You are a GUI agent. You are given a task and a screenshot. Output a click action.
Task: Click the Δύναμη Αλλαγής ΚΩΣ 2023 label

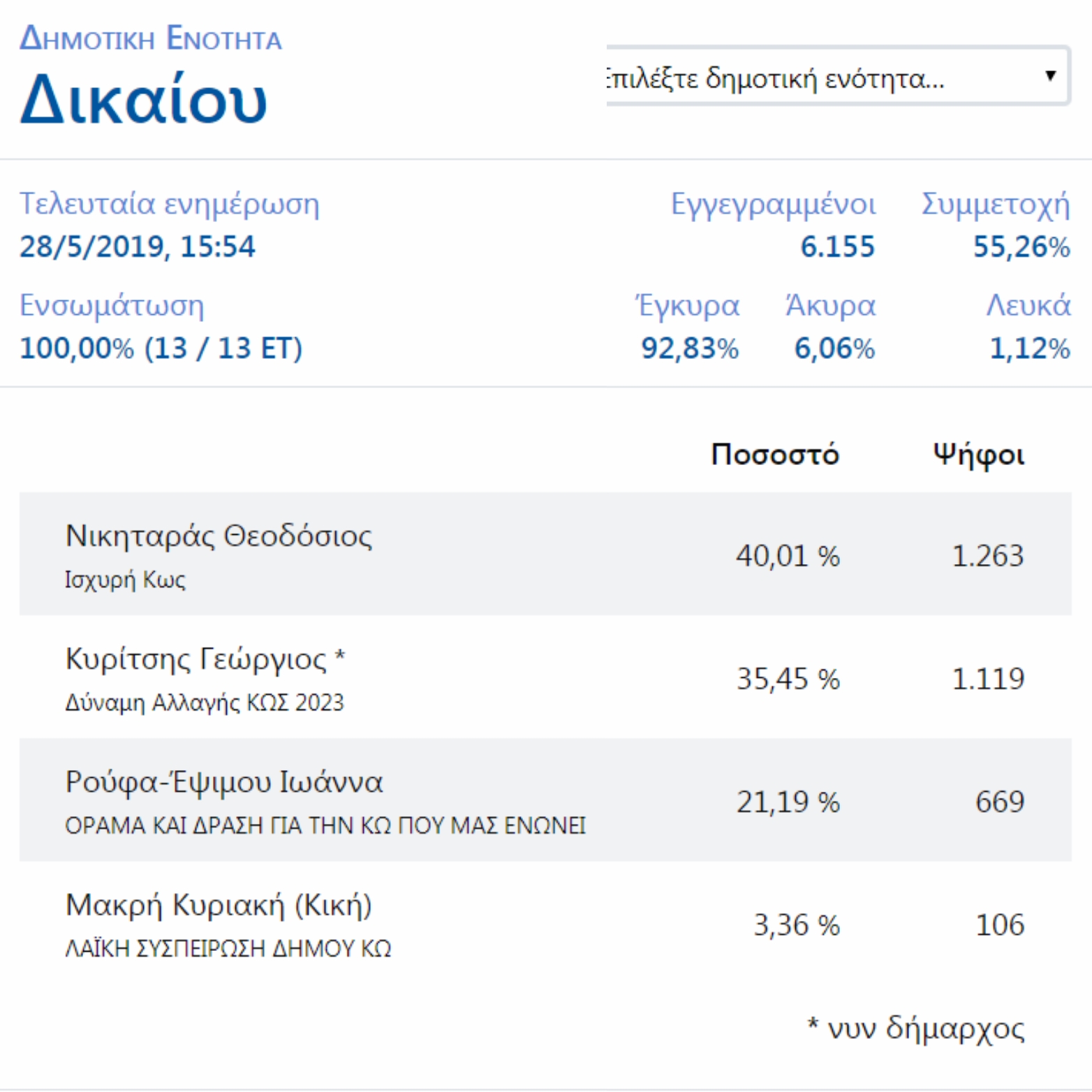point(205,702)
